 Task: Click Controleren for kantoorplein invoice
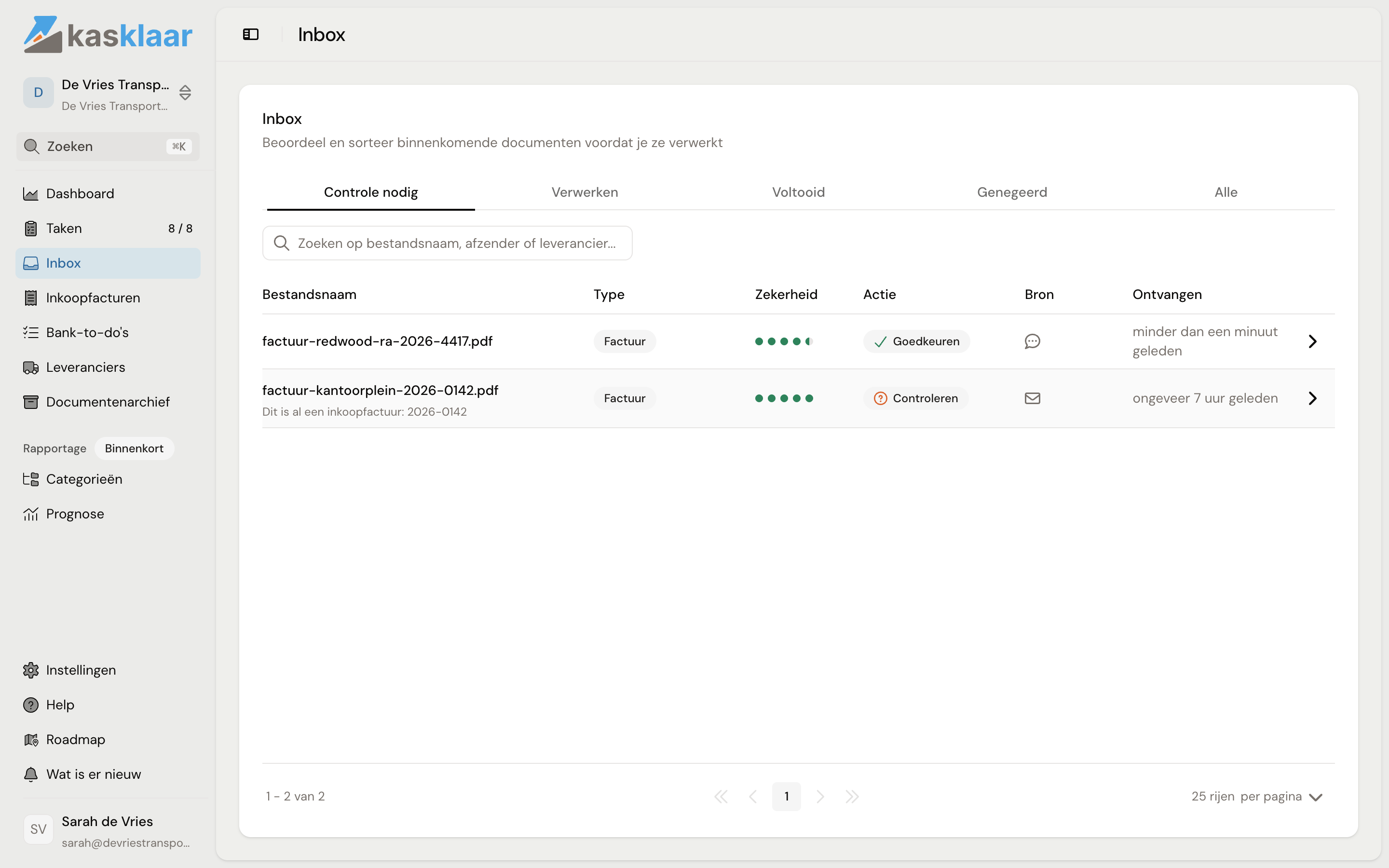click(x=915, y=398)
